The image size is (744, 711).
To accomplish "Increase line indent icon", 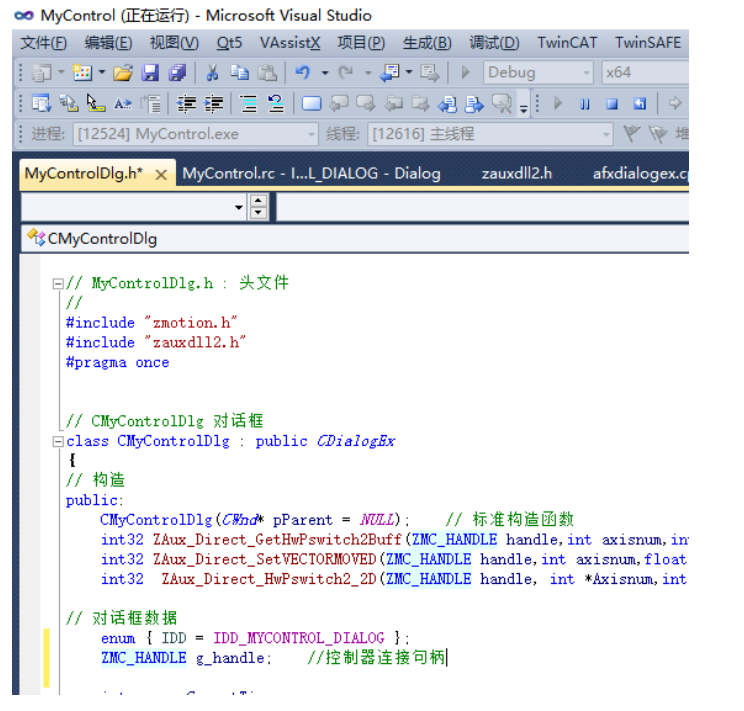I will click(214, 103).
